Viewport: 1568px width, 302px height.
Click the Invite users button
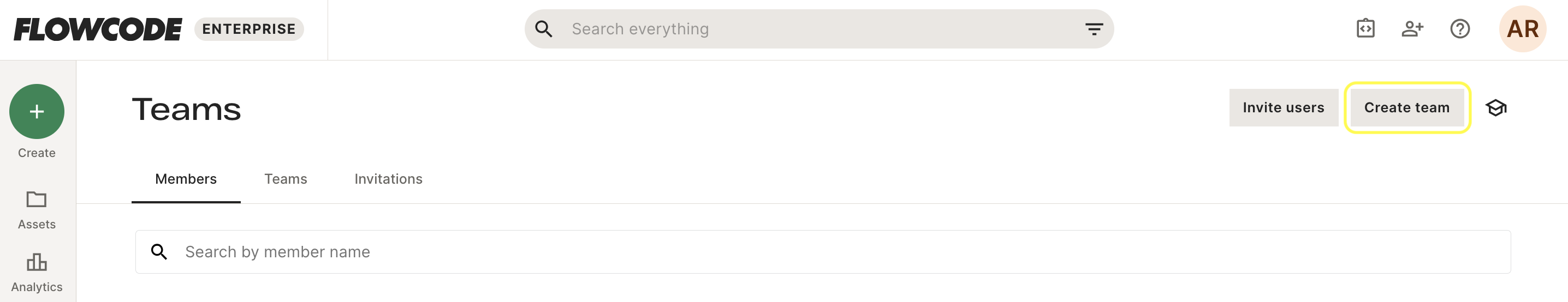coord(1283,107)
